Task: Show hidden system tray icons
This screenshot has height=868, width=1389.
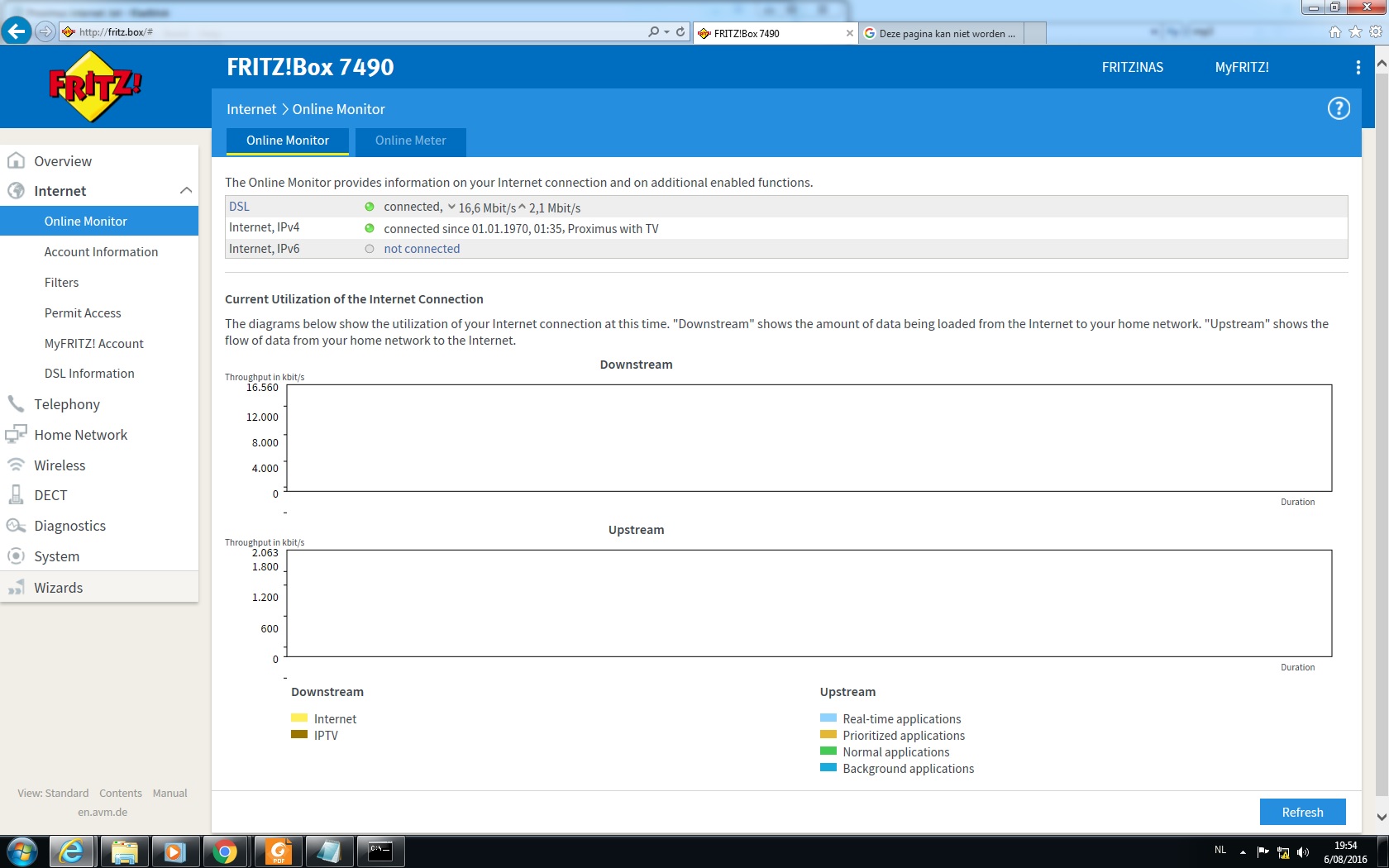Action: coord(1242,852)
